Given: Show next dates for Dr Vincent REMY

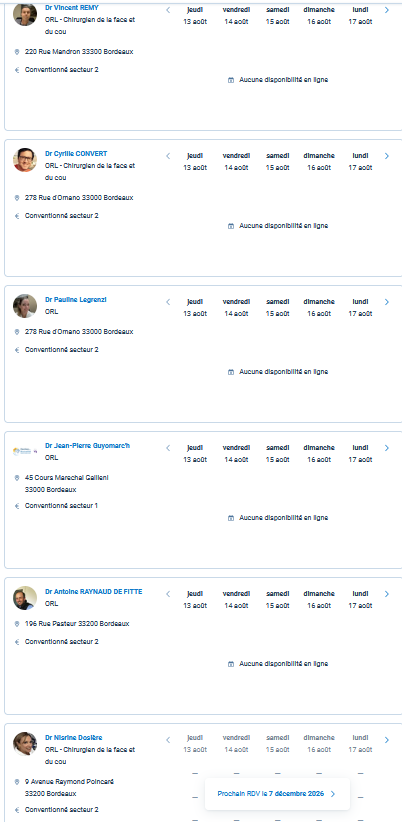Looking at the screenshot, I should pyautogui.click(x=387, y=10).
